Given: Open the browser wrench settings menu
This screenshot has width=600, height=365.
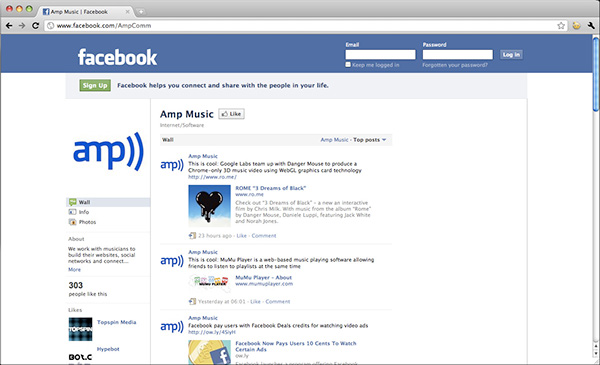Looking at the screenshot, I should (x=591, y=26).
